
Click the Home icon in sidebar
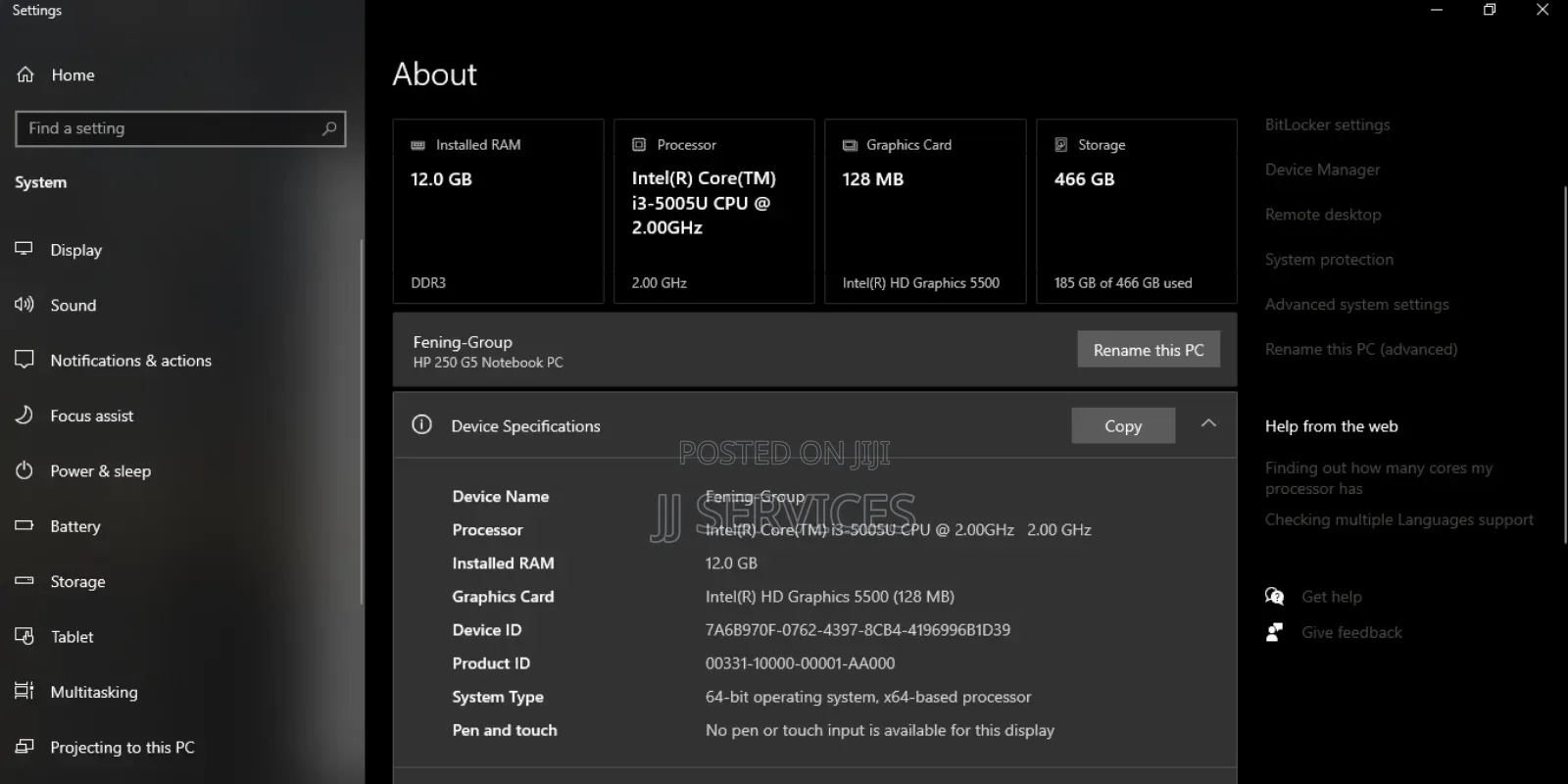click(x=25, y=74)
